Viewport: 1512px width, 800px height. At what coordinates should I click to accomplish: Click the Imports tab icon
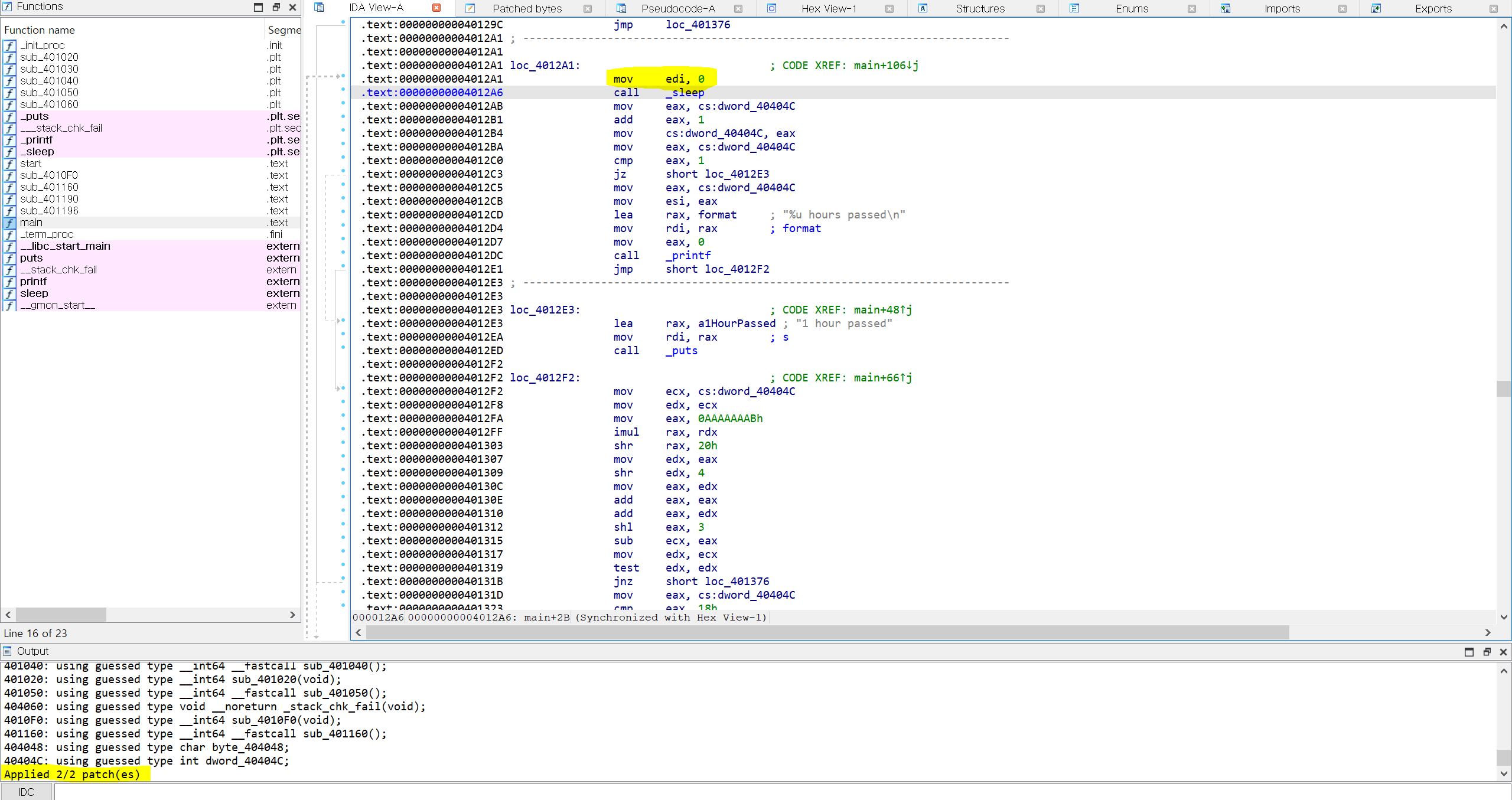click(x=1226, y=8)
